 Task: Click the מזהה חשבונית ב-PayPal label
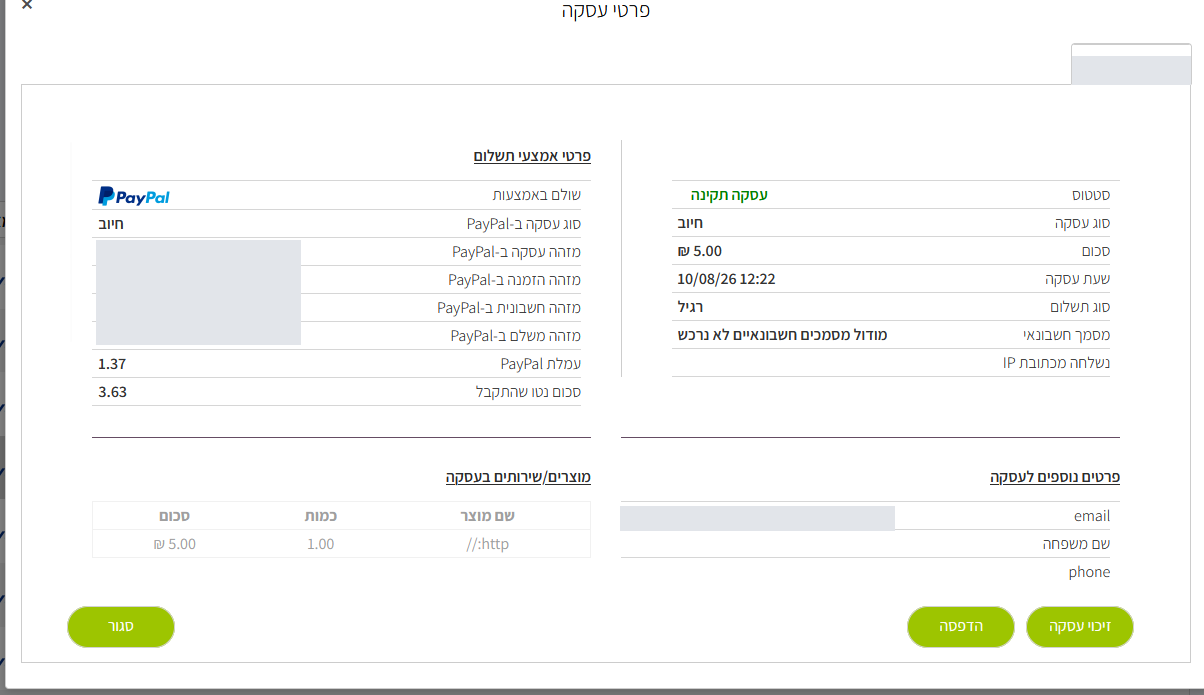pyautogui.click(x=509, y=308)
